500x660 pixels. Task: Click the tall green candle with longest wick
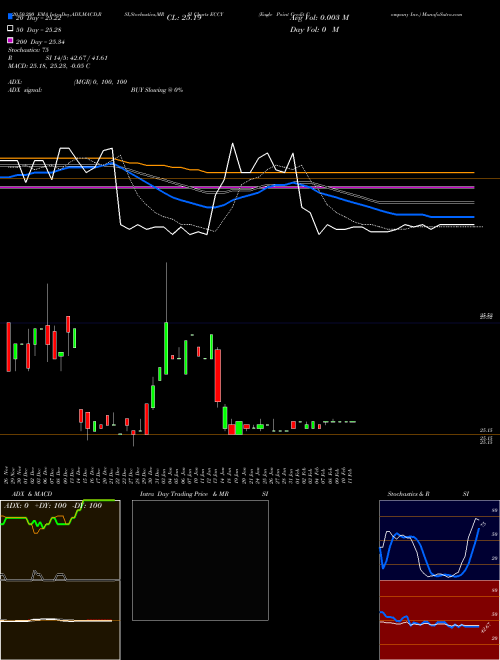(166, 348)
